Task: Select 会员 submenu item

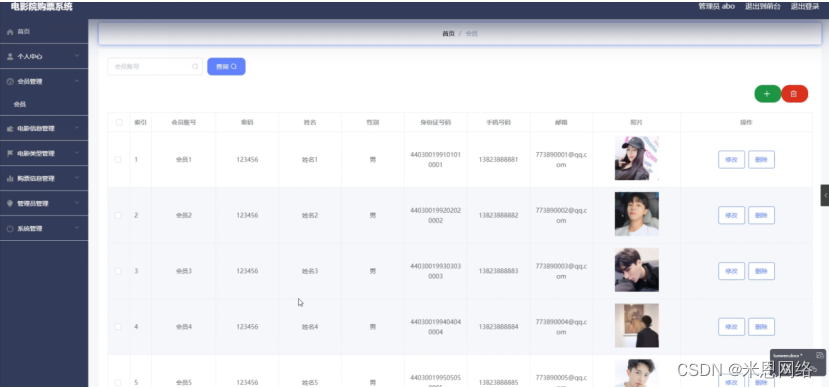Action: point(44,104)
